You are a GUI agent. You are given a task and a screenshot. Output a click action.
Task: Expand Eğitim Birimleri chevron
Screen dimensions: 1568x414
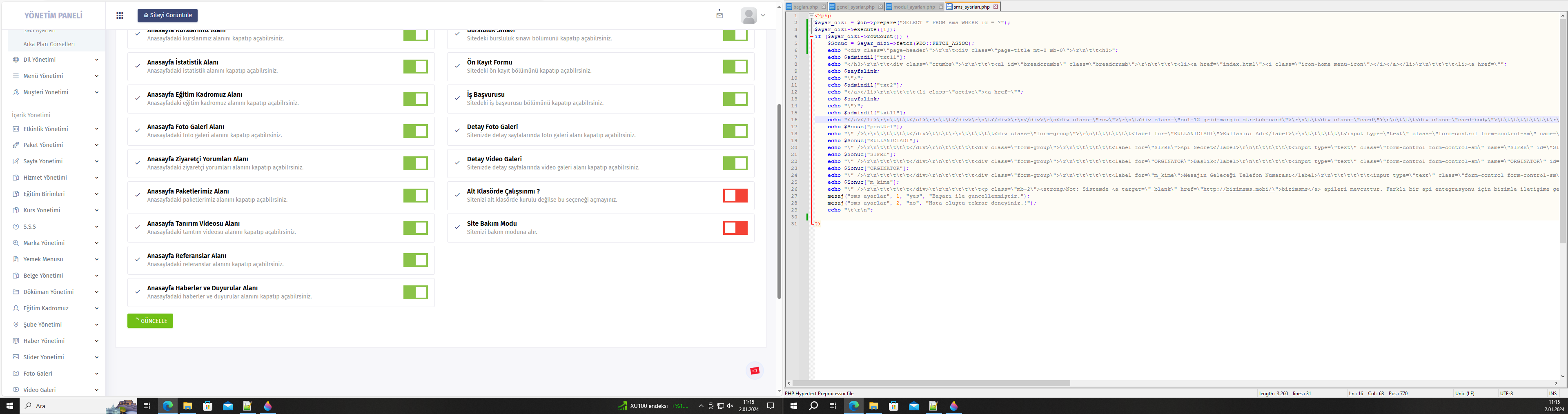pos(97,194)
